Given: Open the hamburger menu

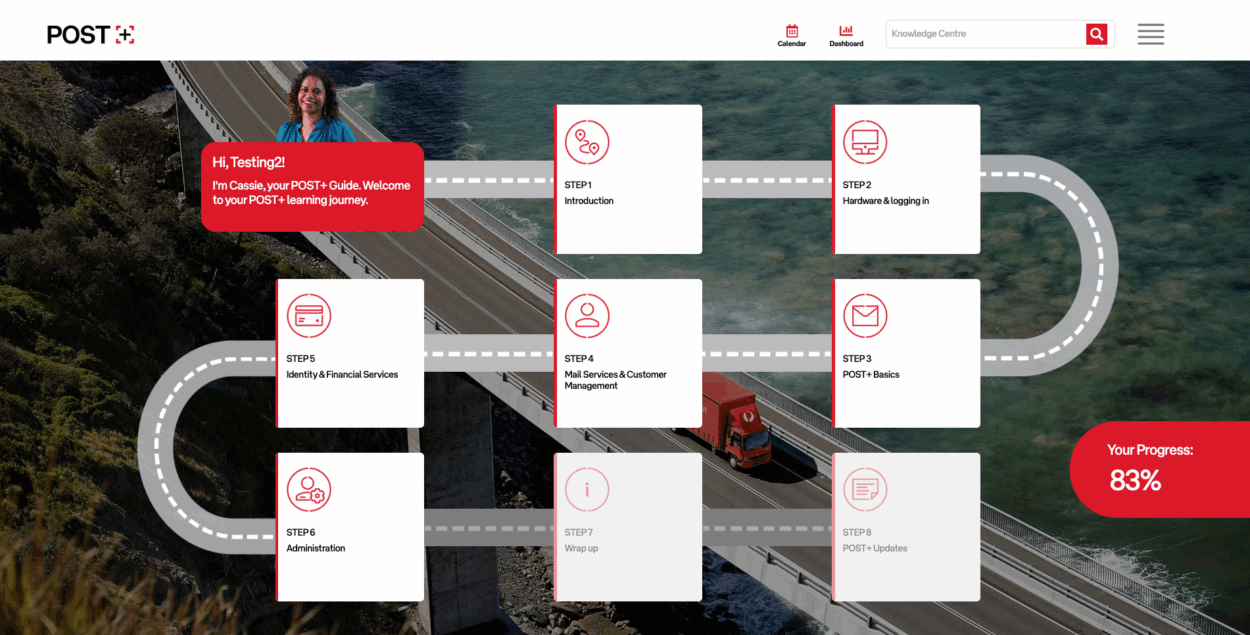Looking at the screenshot, I should (1151, 34).
